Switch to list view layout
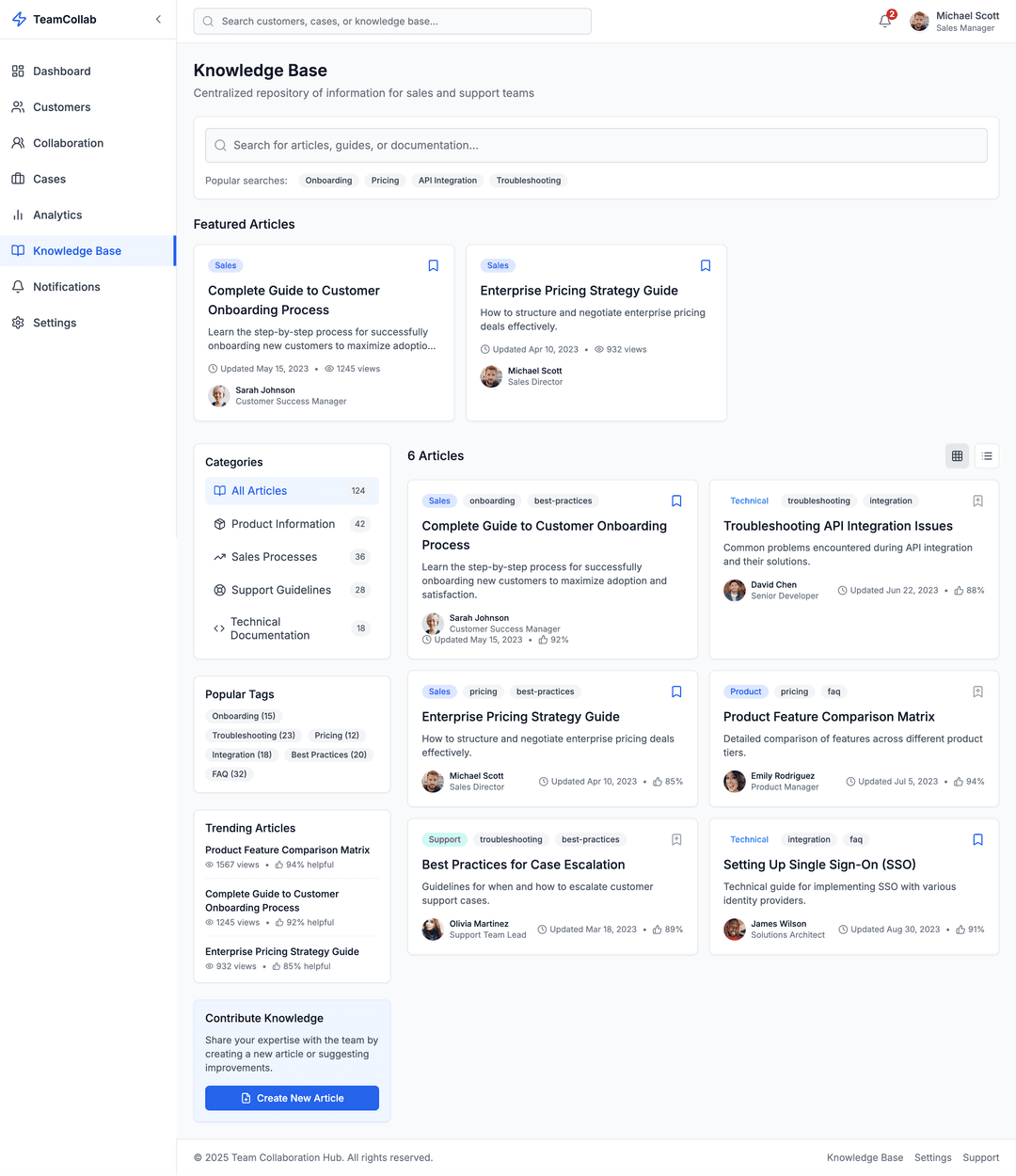This screenshot has height=1176, width=1016. pyautogui.click(x=987, y=456)
